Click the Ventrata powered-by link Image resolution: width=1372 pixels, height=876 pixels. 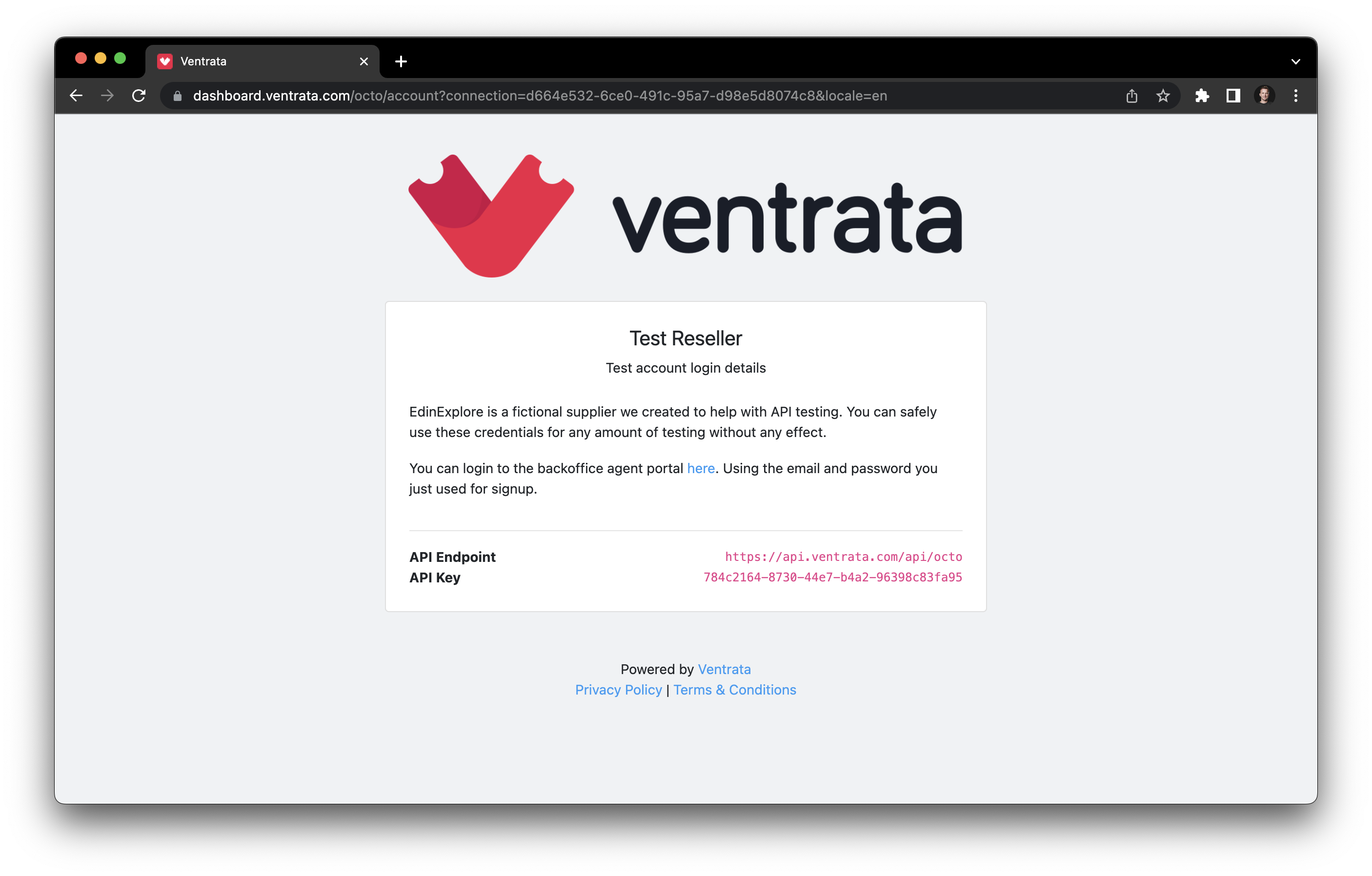(x=724, y=669)
